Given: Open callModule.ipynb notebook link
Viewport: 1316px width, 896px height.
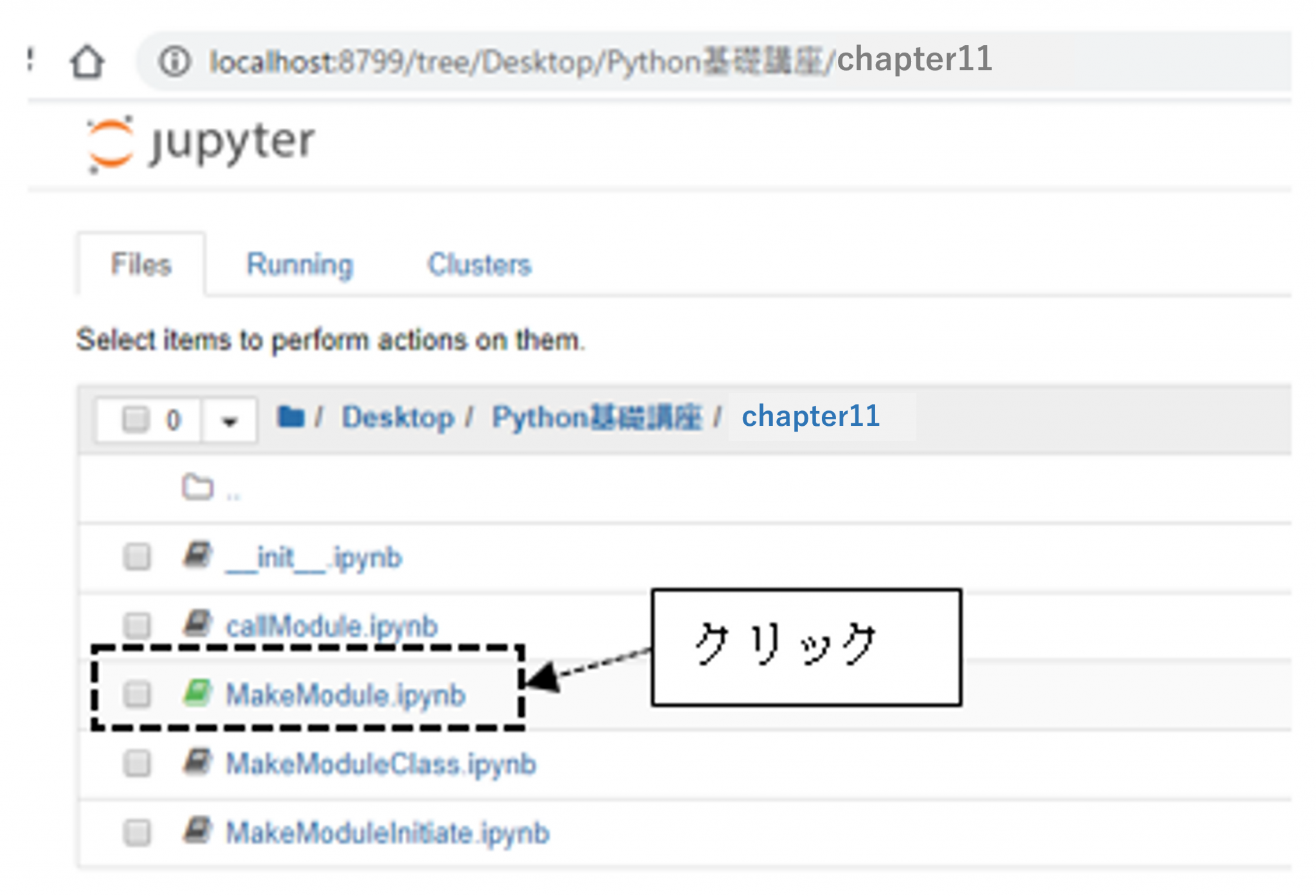Looking at the screenshot, I should 332,626.
